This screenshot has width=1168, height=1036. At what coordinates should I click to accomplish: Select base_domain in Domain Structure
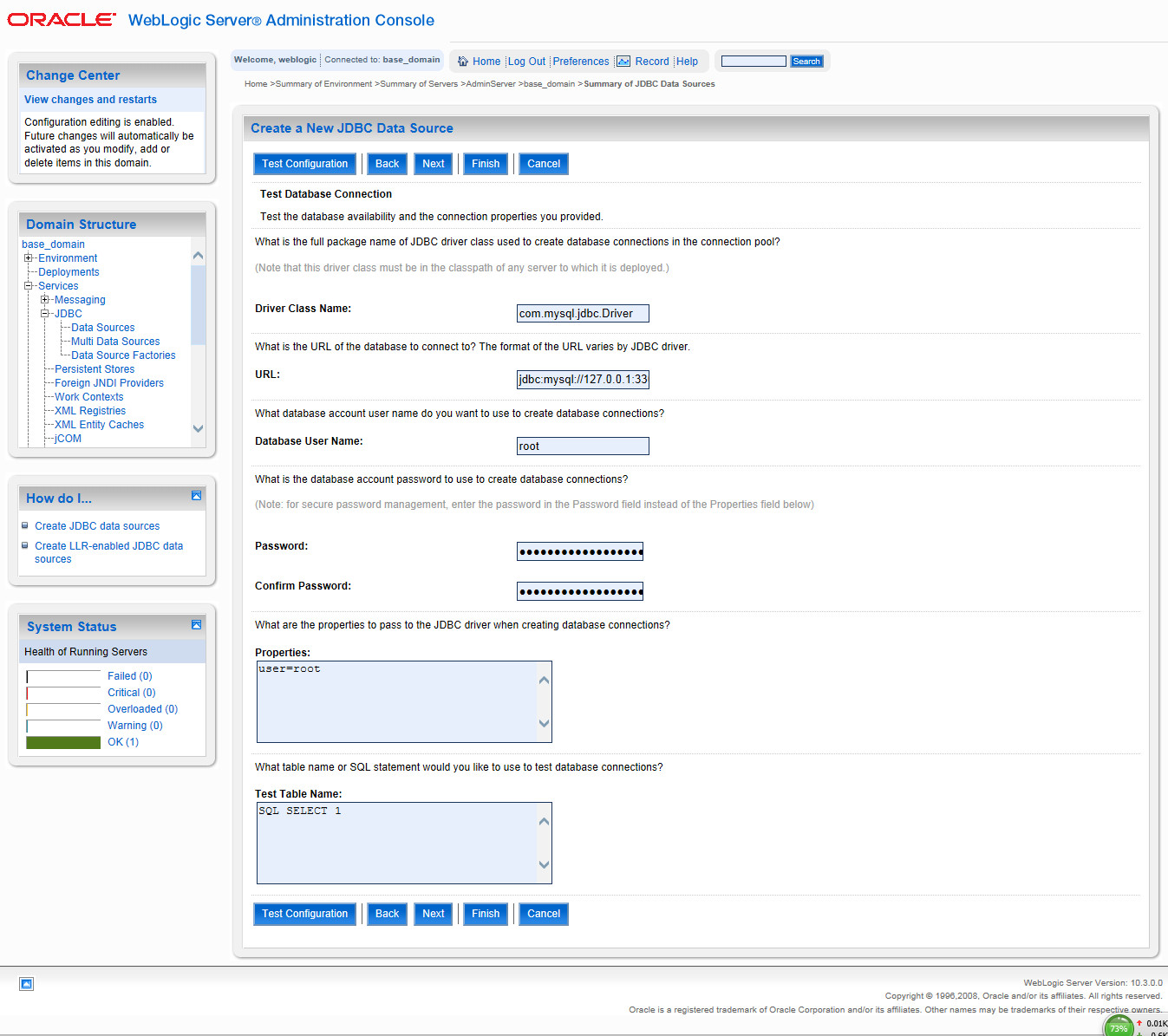pyautogui.click(x=53, y=244)
